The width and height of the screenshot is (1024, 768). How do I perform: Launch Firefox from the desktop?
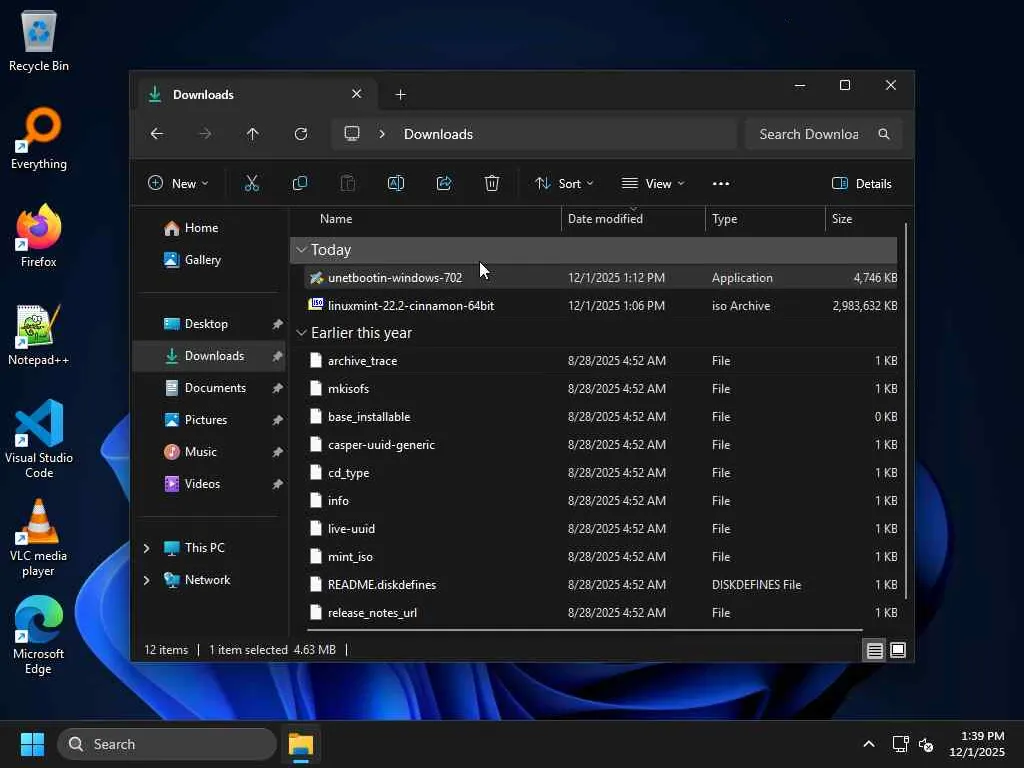39,236
